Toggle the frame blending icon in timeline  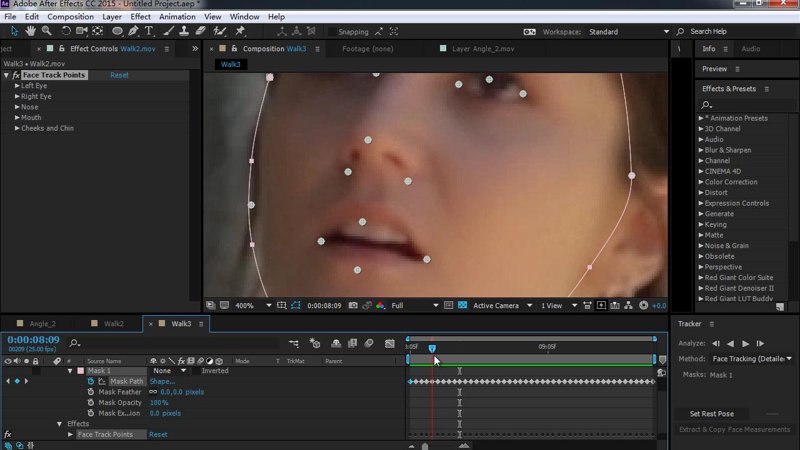(x=353, y=343)
